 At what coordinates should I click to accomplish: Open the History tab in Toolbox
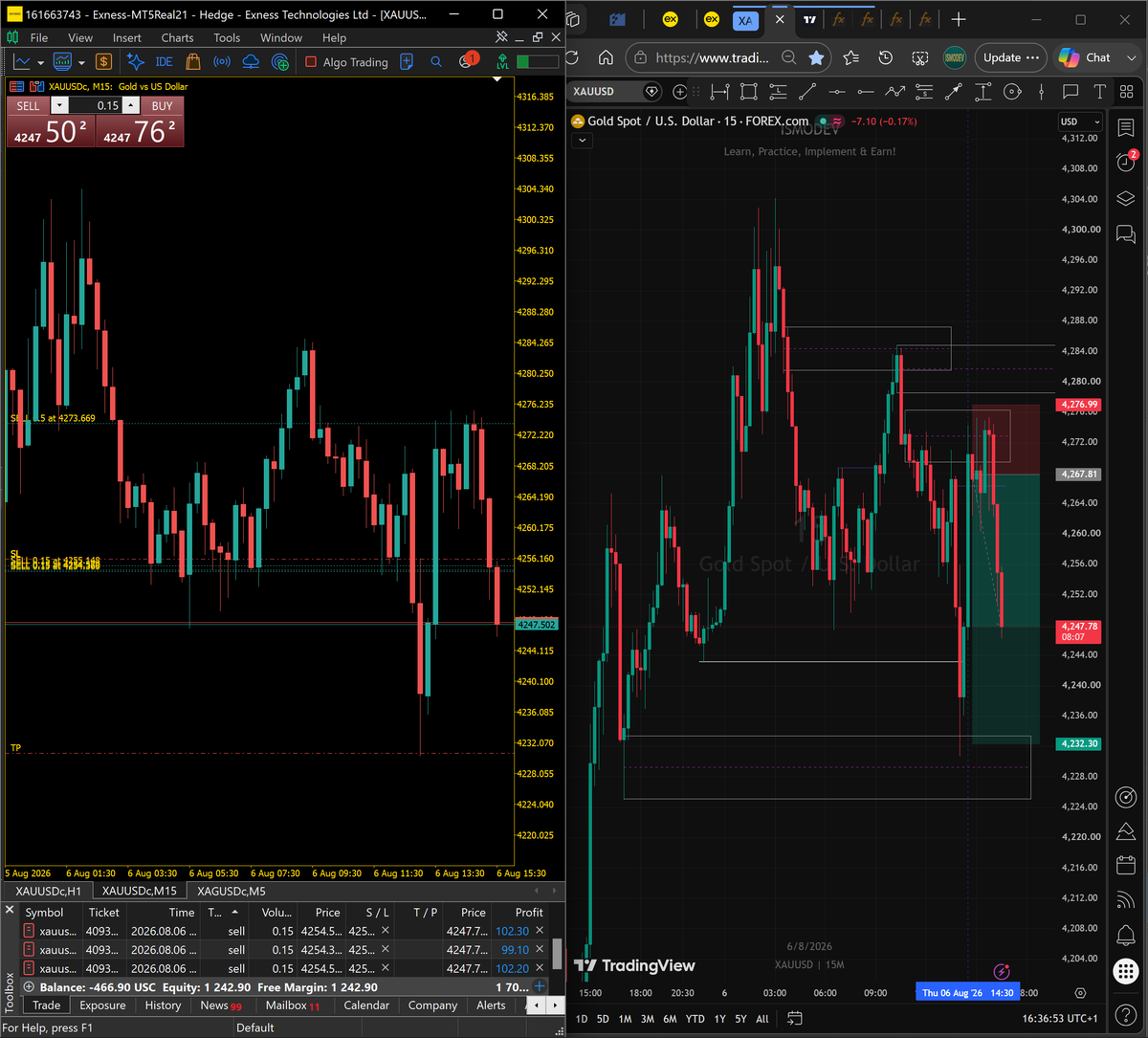pyautogui.click(x=163, y=1005)
